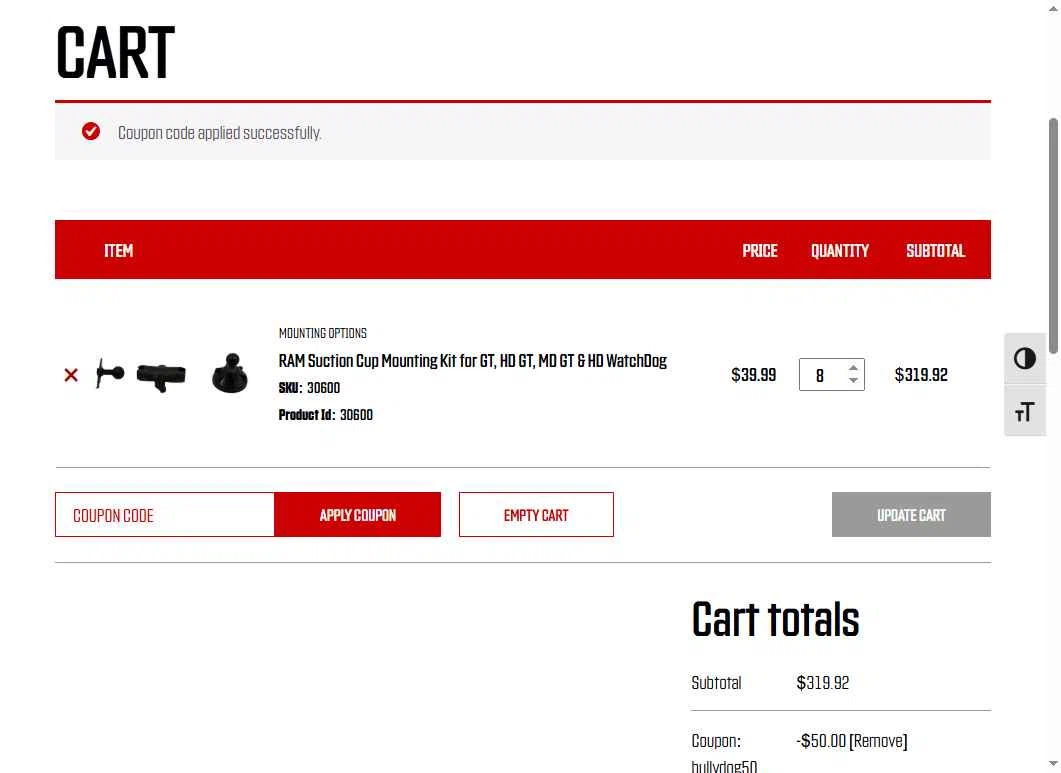Open RAM Suction Cup Mounting Kit product link
The height and width of the screenshot is (773, 1061).
tap(472, 361)
